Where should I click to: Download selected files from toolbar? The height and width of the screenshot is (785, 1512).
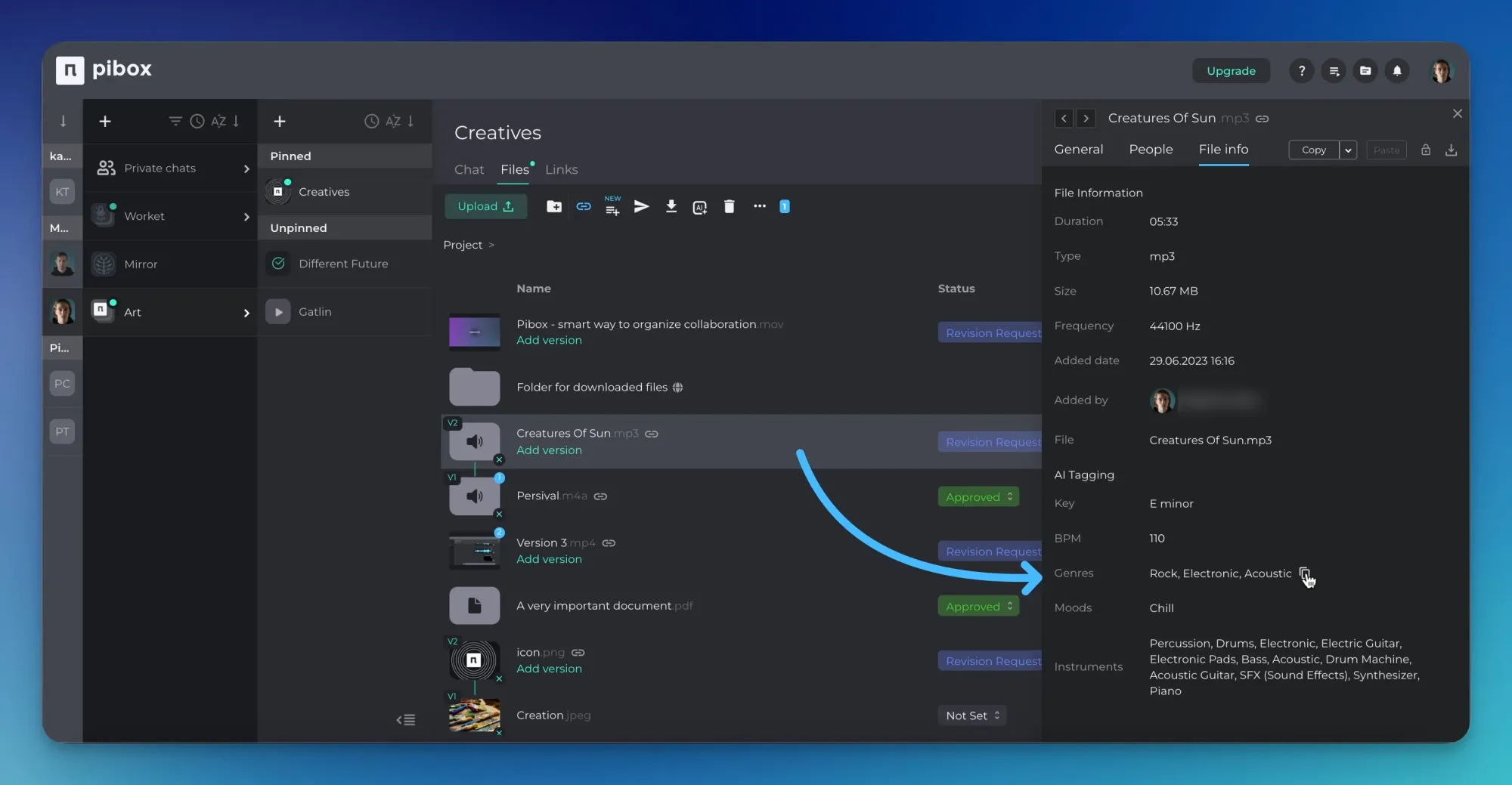[x=671, y=206]
